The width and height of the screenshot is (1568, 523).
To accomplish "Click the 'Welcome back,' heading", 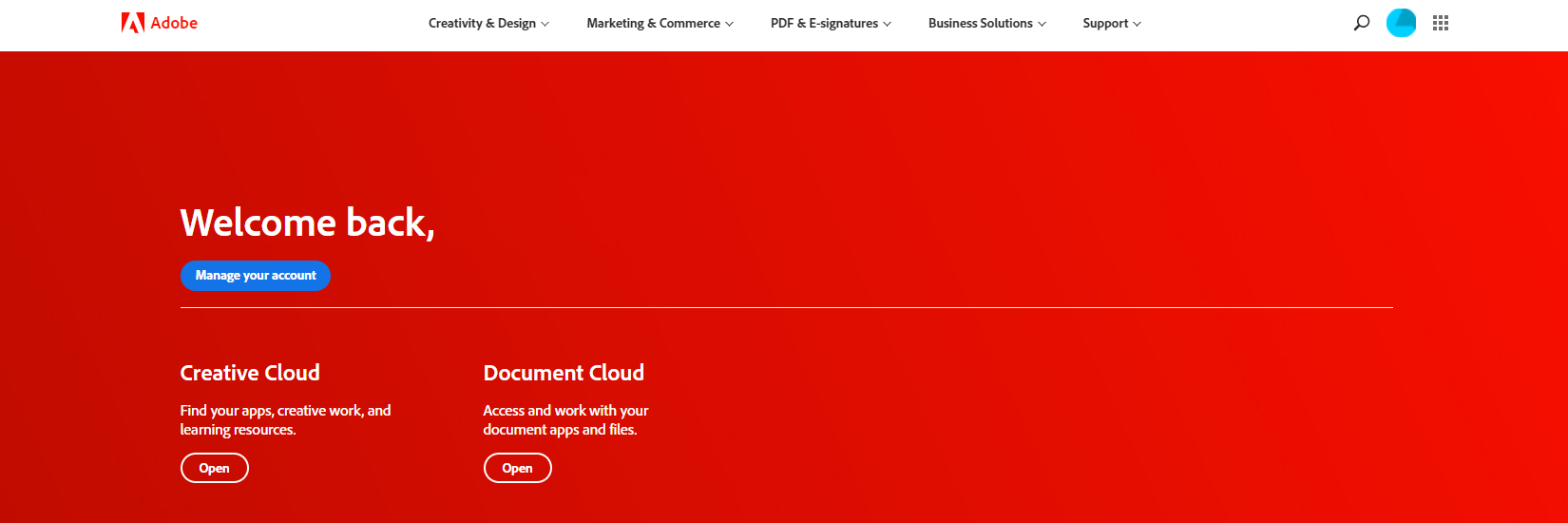I will click(x=308, y=223).
